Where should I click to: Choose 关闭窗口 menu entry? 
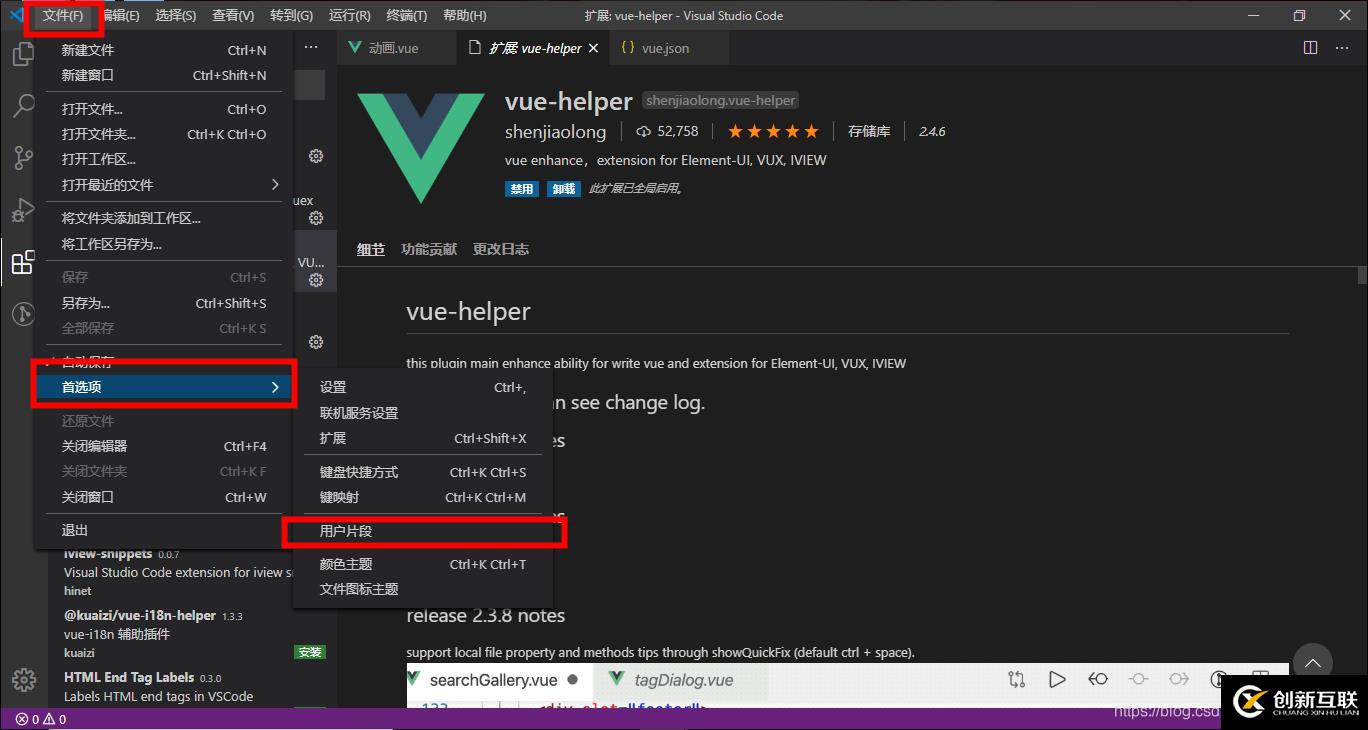[x=165, y=497]
